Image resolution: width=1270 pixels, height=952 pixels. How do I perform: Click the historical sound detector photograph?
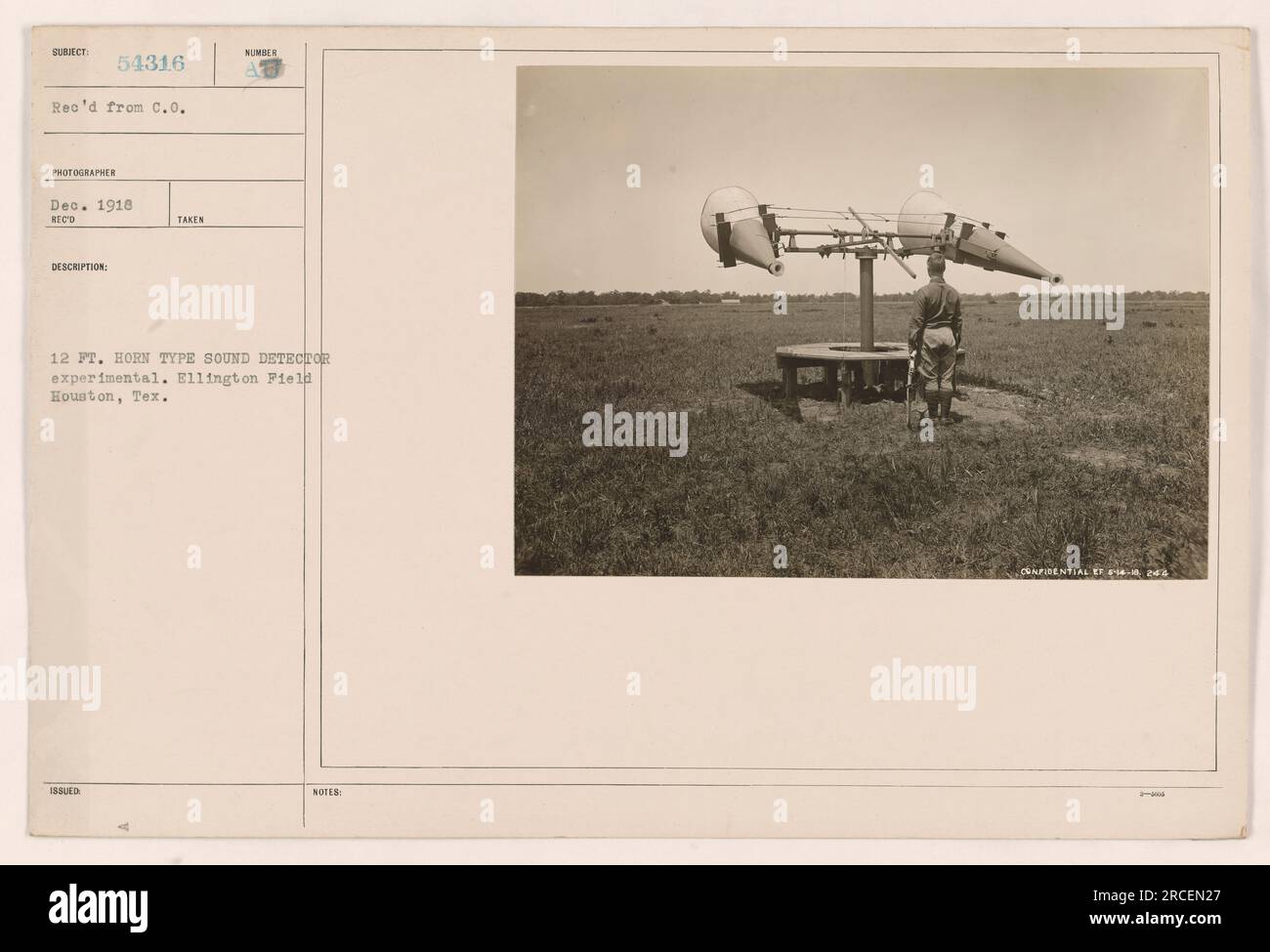[x=862, y=321]
